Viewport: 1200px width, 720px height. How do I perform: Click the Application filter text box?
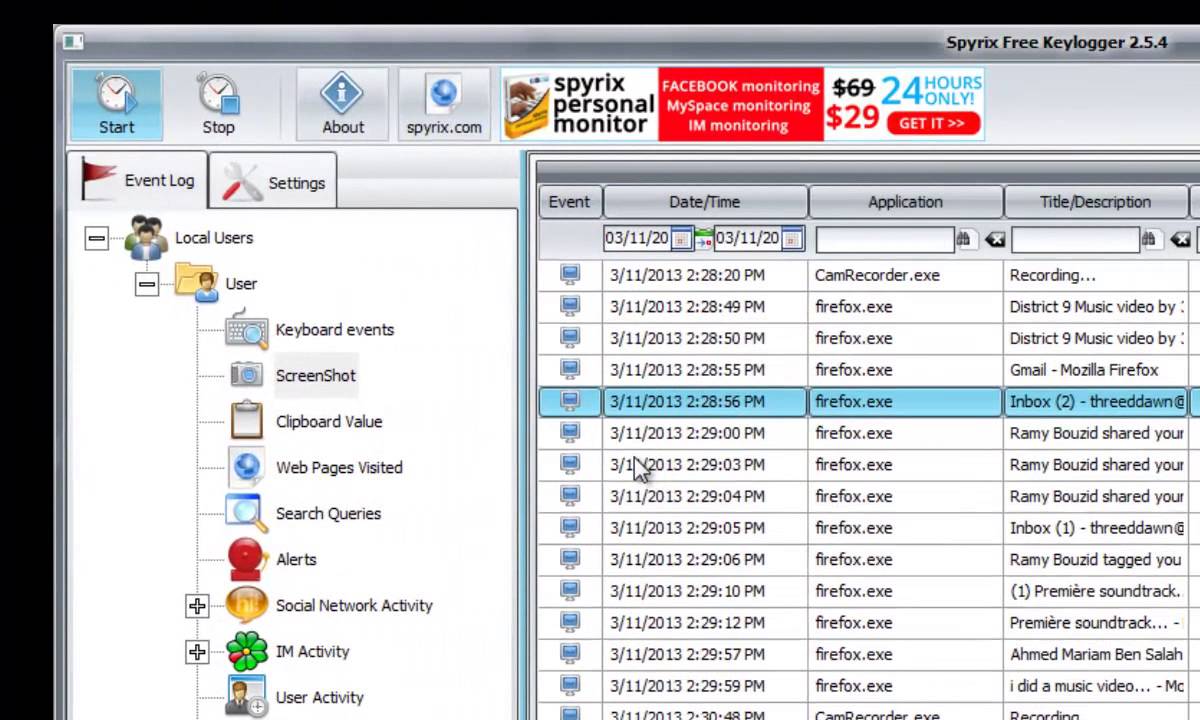click(x=884, y=239)
